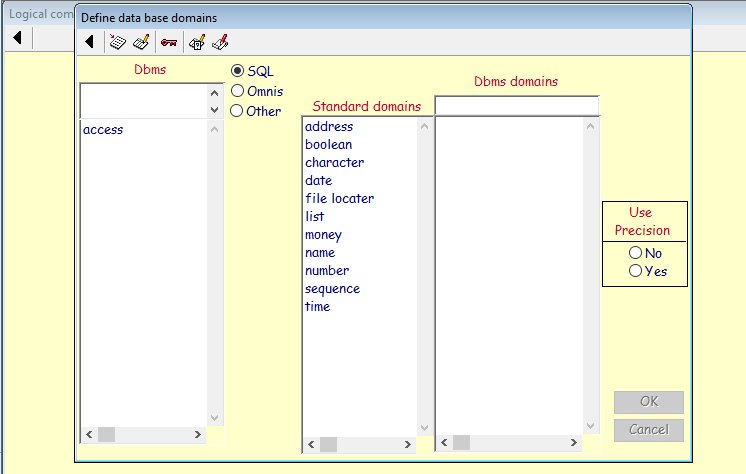Click the Dbms domains text field

point(516,106)
